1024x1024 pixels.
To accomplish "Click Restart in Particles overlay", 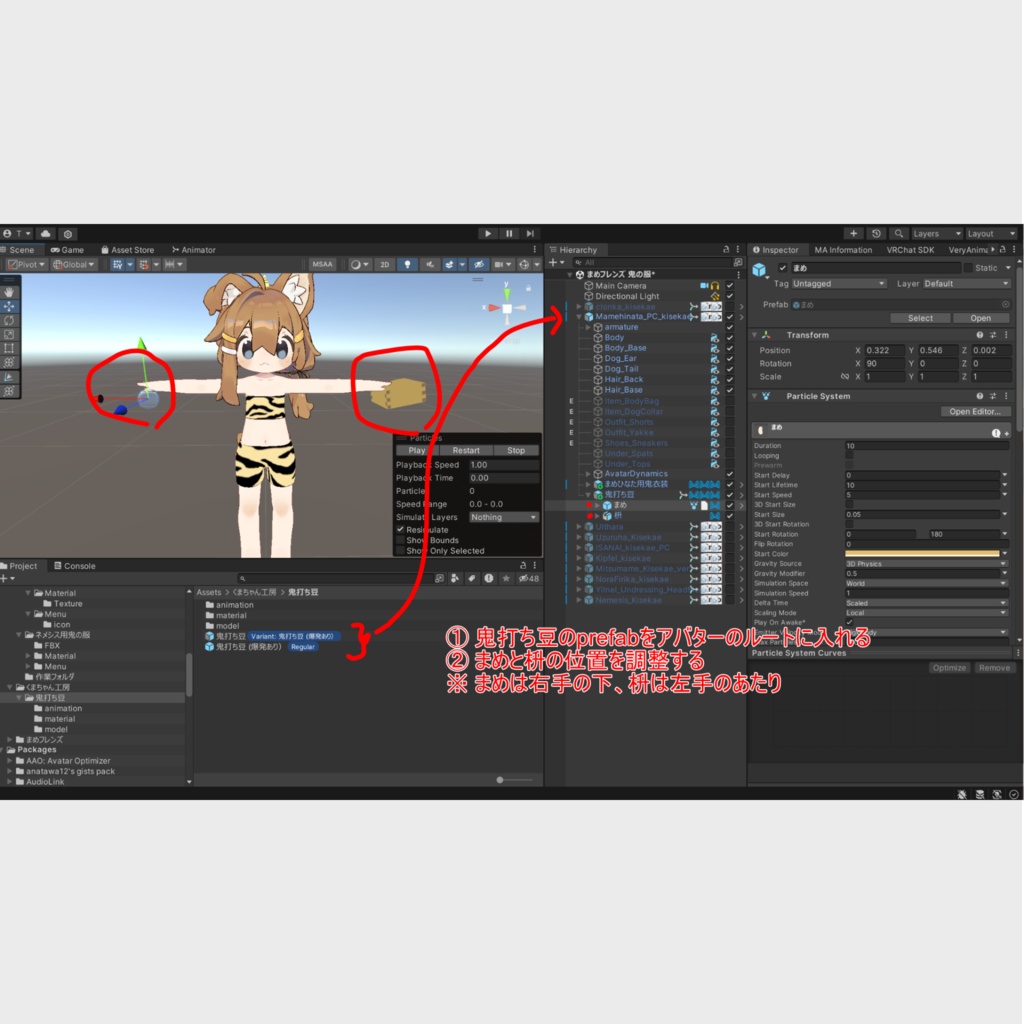I will [x=466, y=451].
